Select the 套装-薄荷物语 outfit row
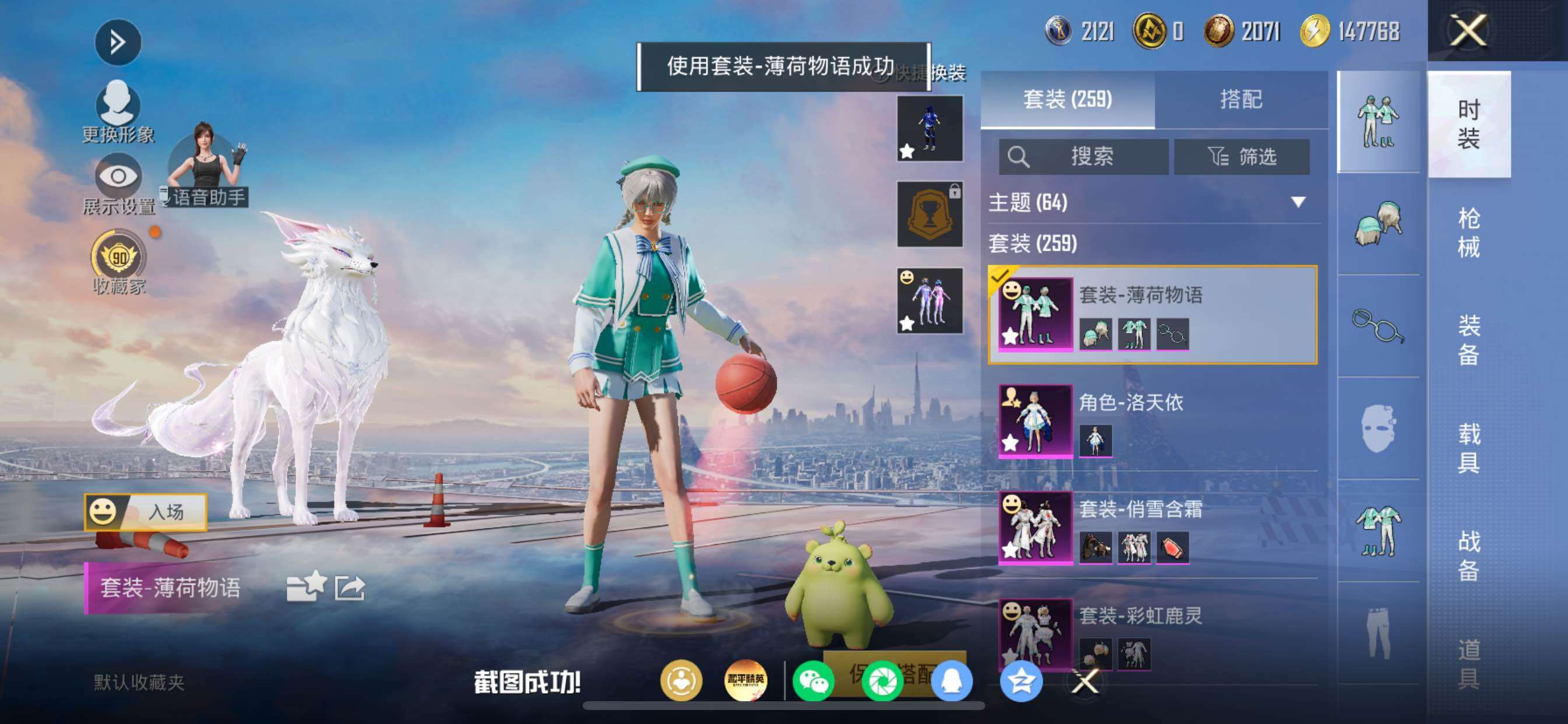Image resolution: width=1568 pixels, height=724 pixels. point(1153,315)
